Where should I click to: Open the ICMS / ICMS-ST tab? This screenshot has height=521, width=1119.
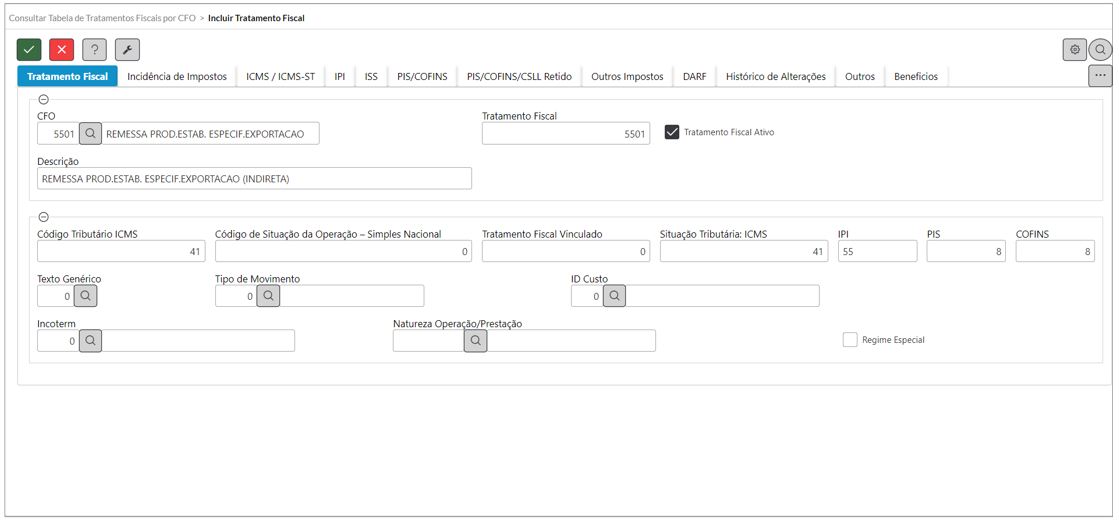(280, 76)
